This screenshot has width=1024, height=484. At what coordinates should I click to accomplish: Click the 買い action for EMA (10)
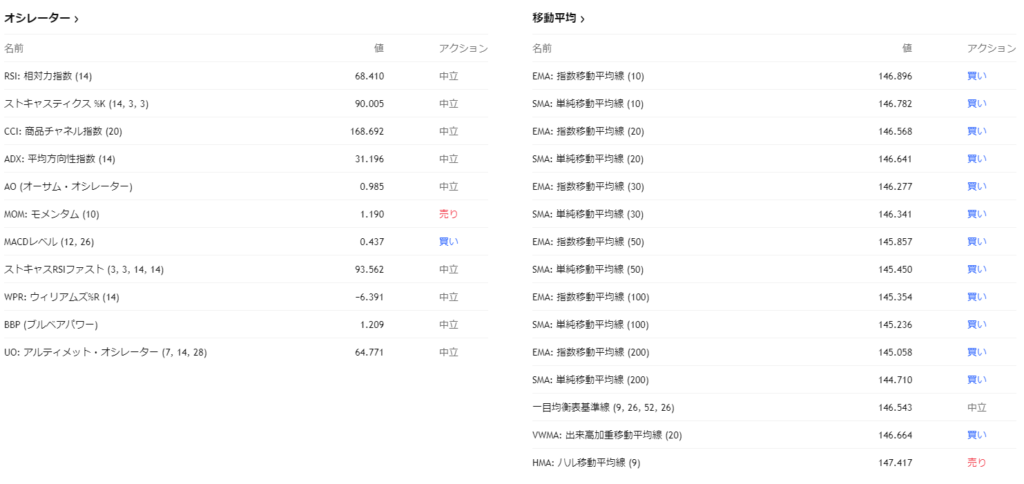[976, 76]
